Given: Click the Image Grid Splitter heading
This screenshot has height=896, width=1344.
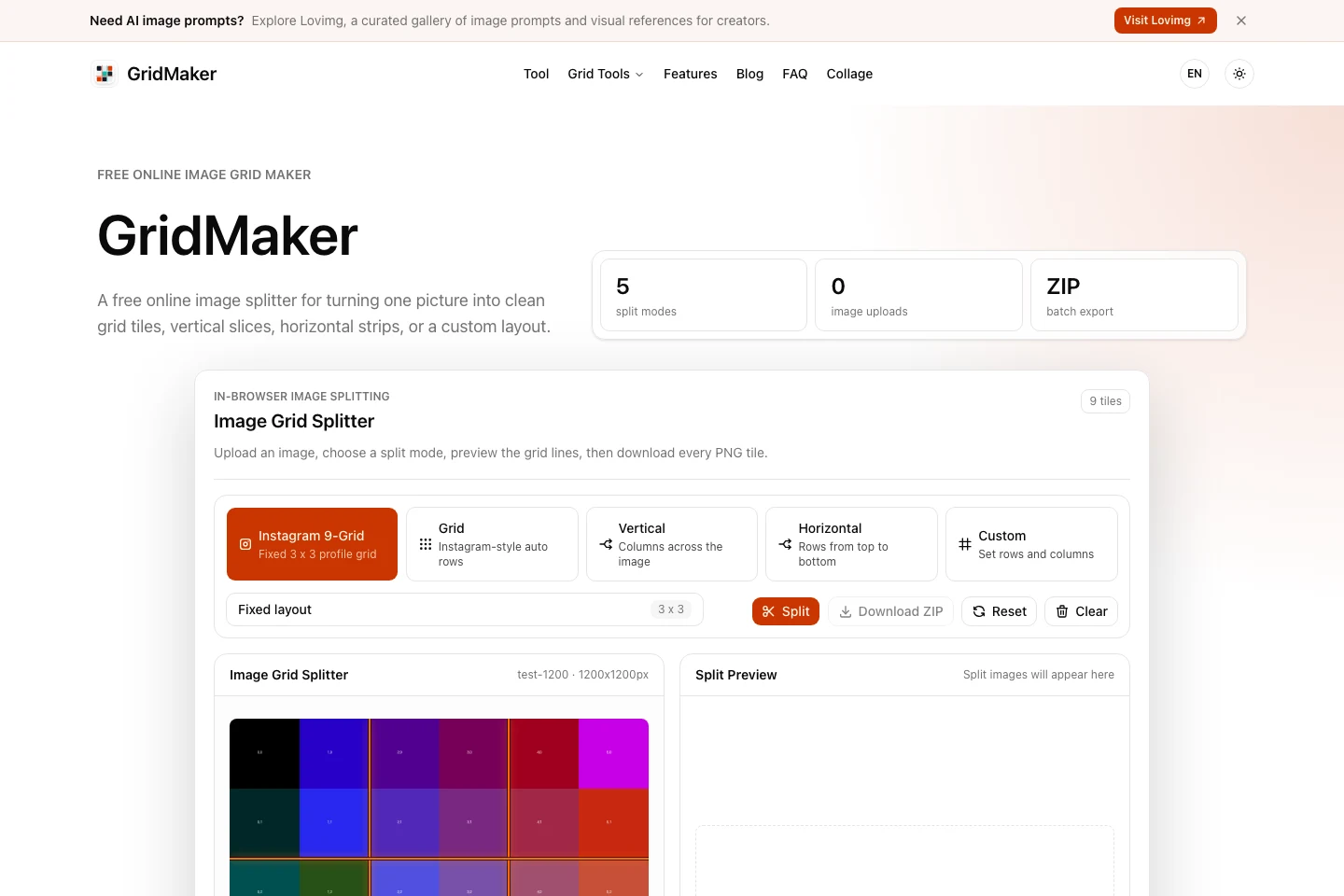Looking at the screenshot, I should tap(294, 421).
